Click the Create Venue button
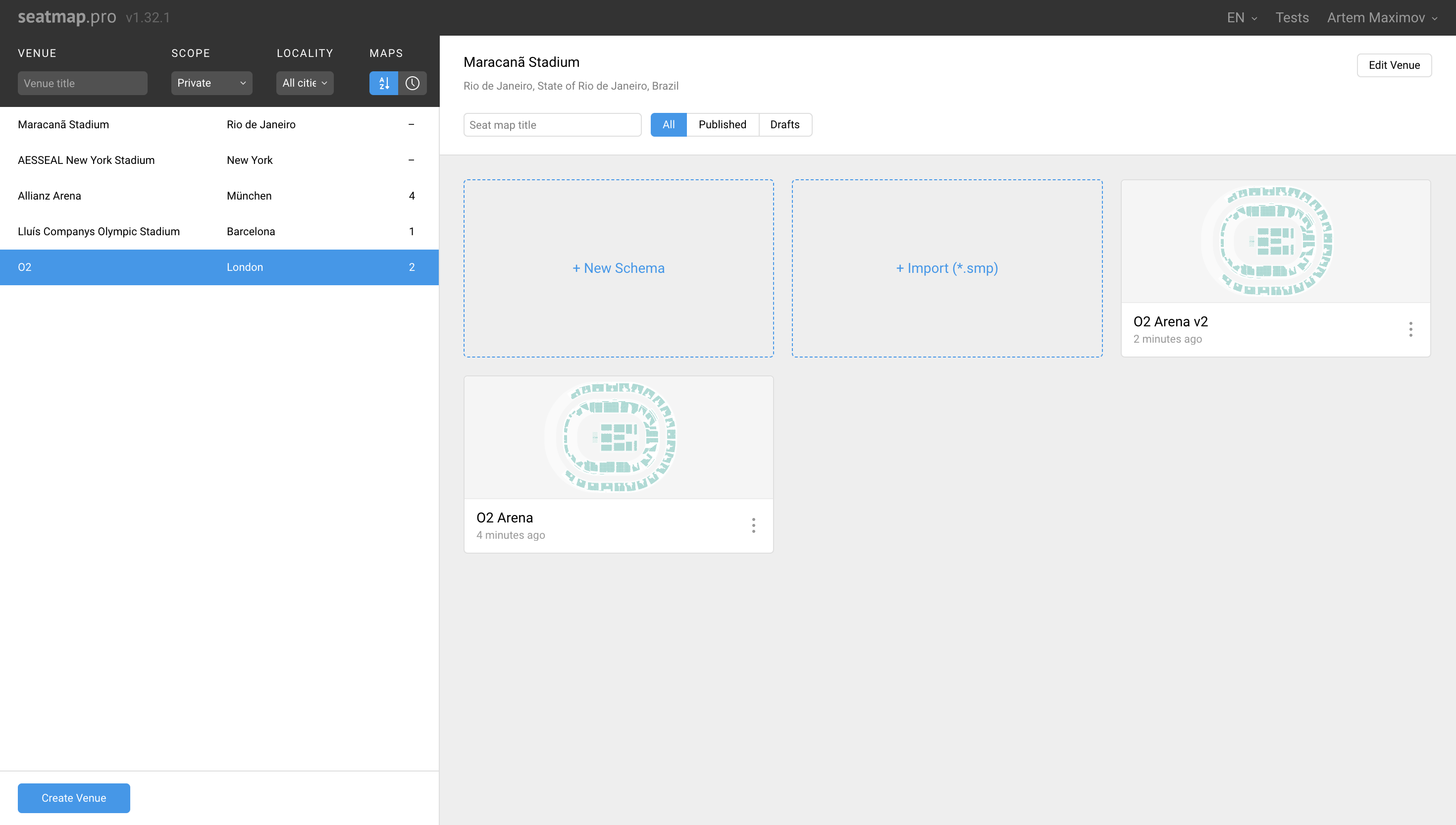1456x825 pixels. (x=74, y=798)
